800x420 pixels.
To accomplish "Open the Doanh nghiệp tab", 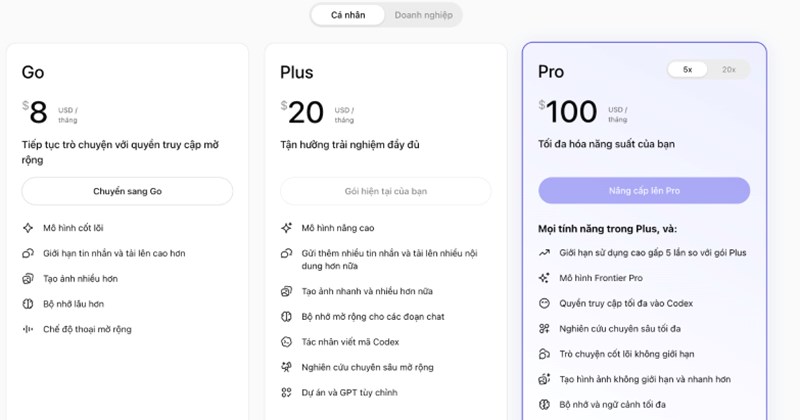I will (423, 15).
